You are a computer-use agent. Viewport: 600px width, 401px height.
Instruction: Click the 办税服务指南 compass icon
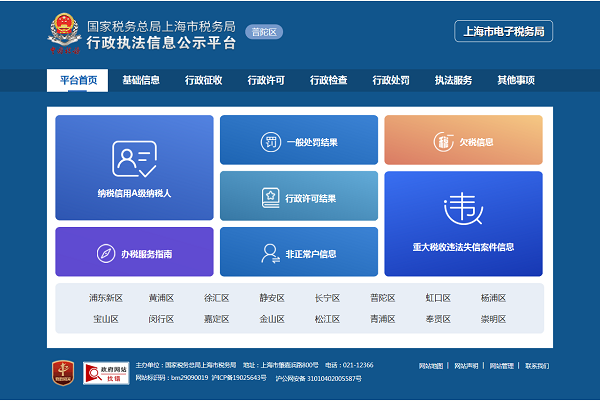tap(106, 254)
